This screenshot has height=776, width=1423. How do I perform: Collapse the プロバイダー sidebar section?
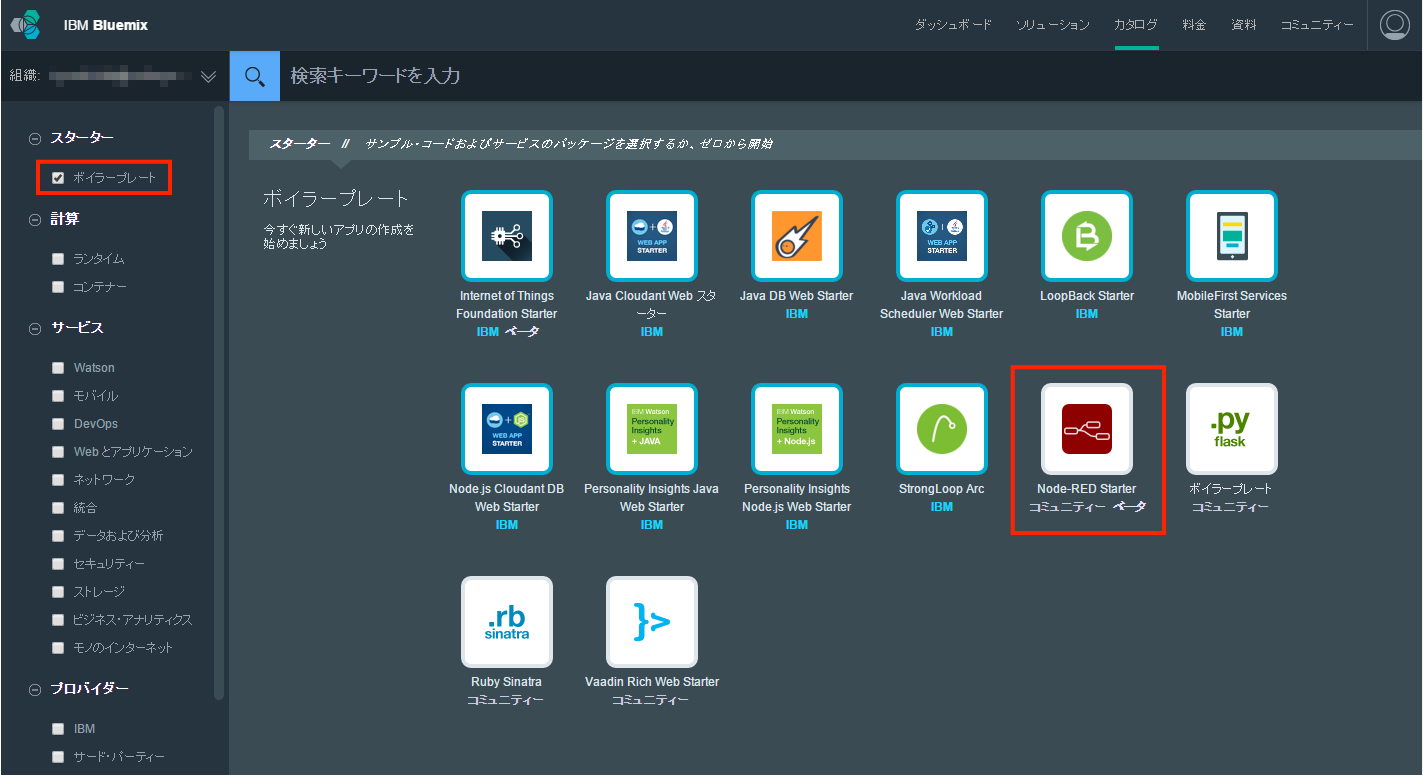pos(36,689)
